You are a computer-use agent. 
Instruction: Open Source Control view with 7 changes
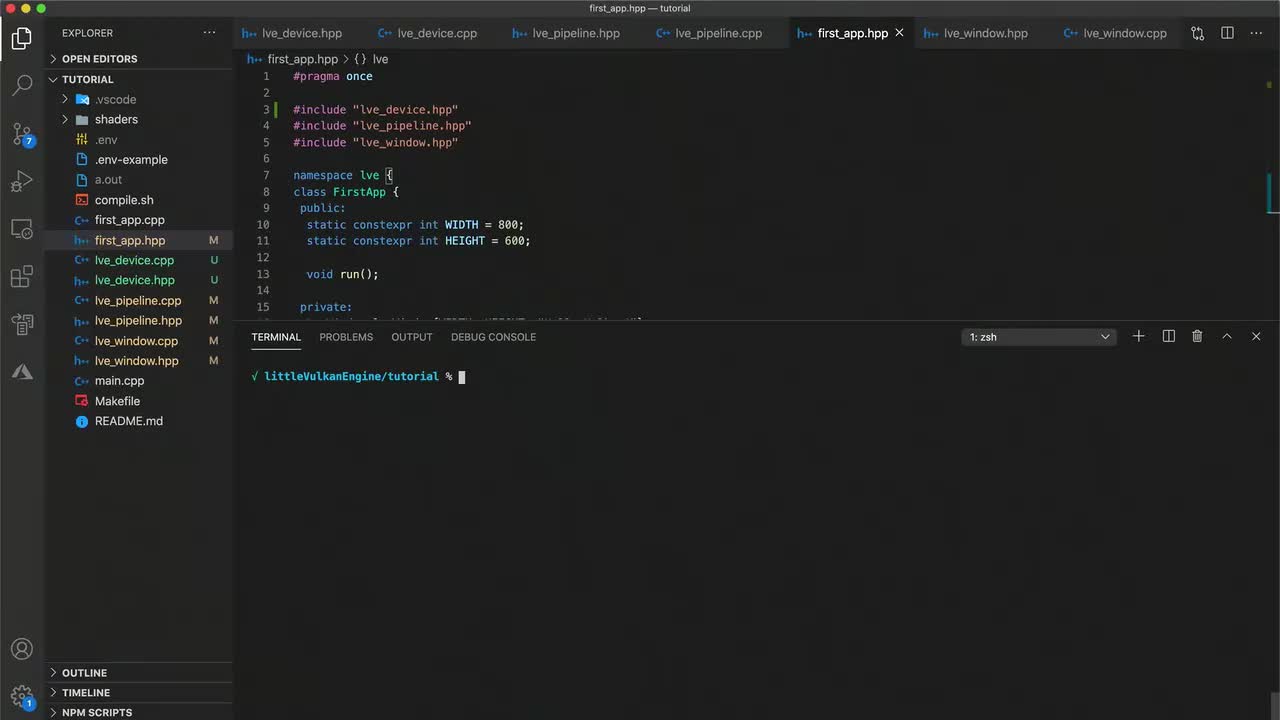(22, 133)
